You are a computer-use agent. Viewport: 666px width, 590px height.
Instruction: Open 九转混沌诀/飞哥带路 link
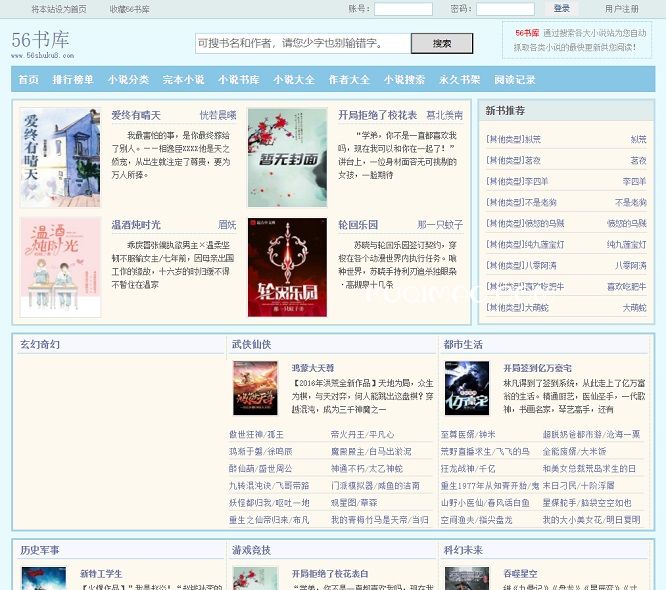coord(269,486)
